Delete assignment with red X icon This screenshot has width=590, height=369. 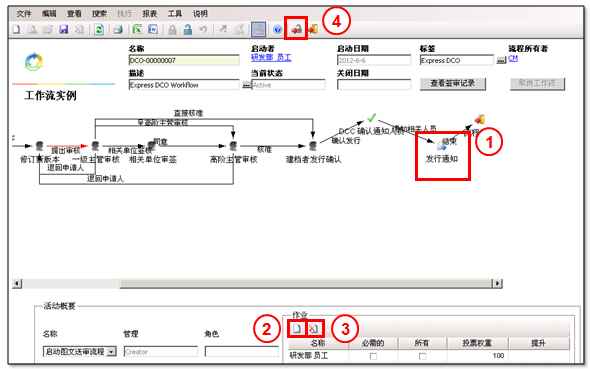click(x=313, y=329)
